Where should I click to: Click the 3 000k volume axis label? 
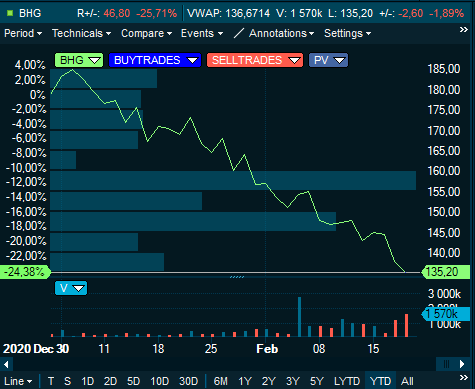444,294
